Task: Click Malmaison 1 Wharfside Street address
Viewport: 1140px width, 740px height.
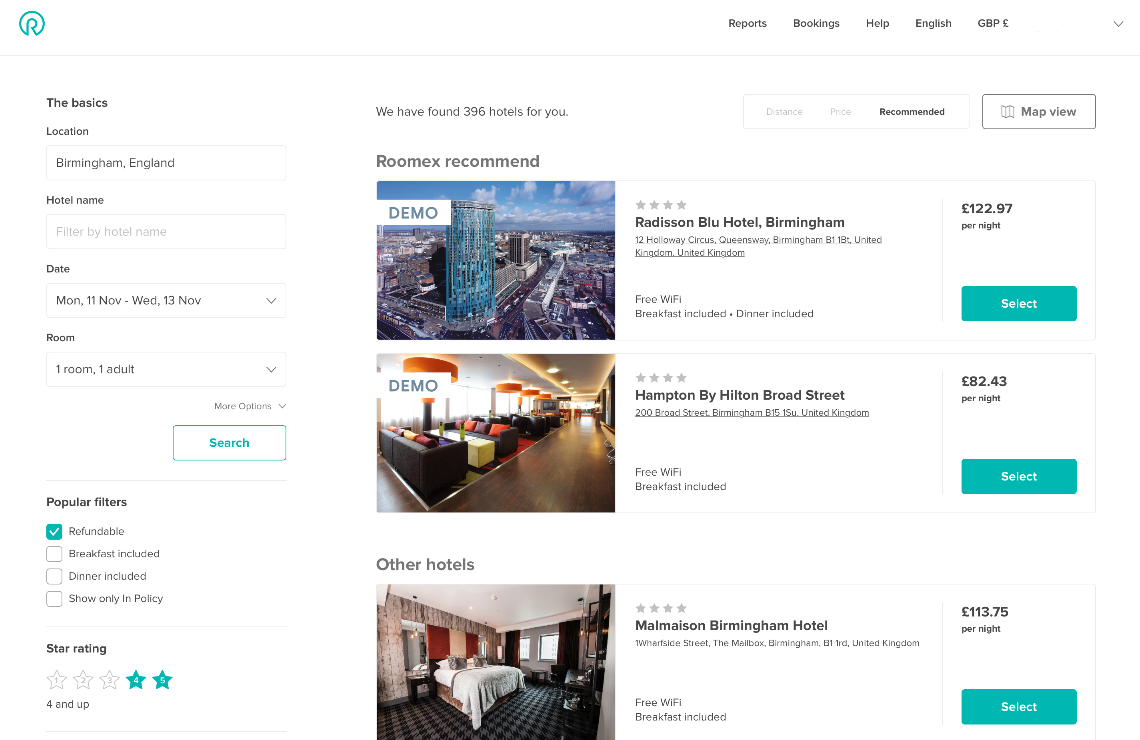Action: [777, 643]
